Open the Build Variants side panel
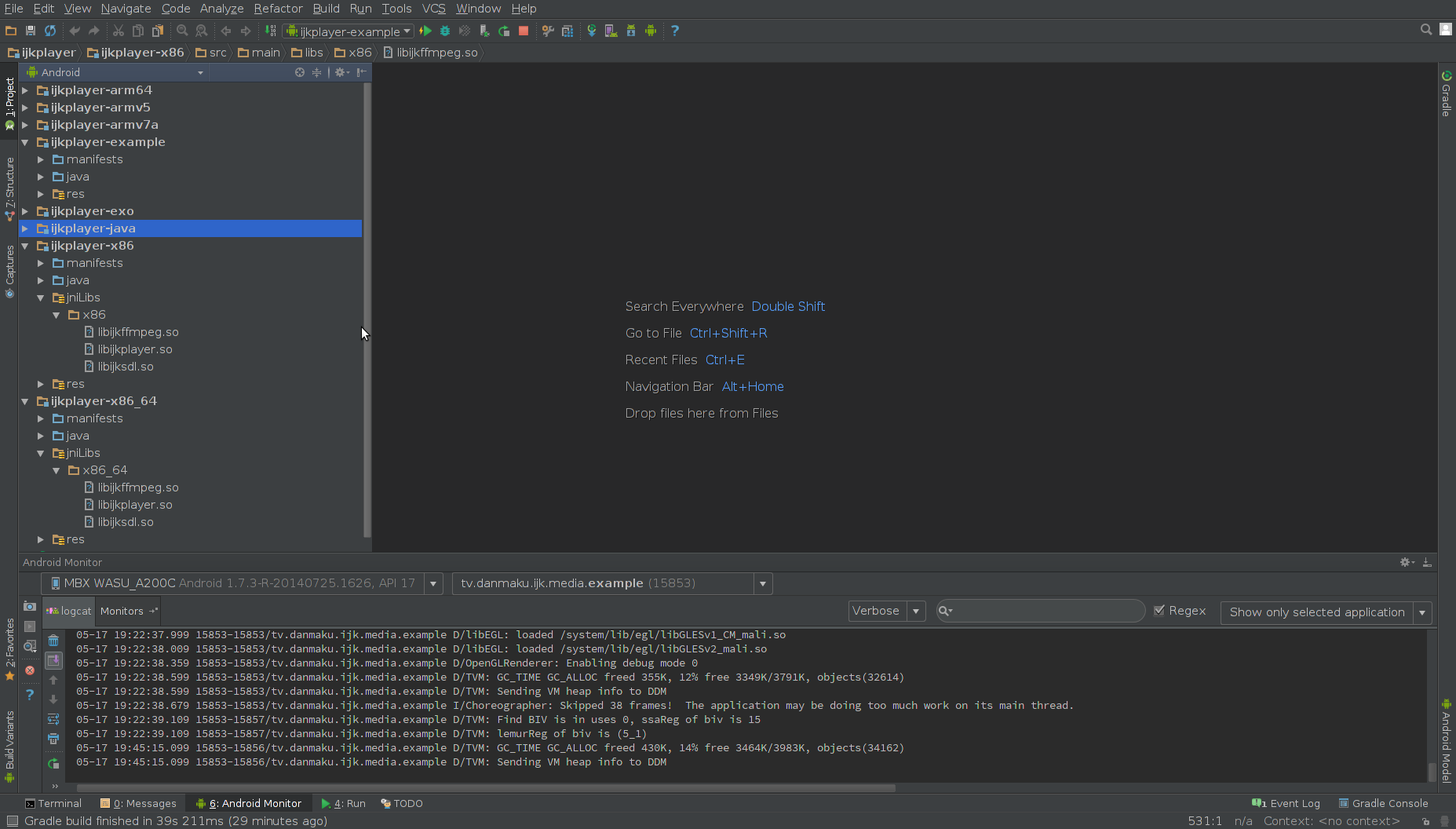Image resolution: width=1456 pixels, height=829 pixels. [9, 746]
